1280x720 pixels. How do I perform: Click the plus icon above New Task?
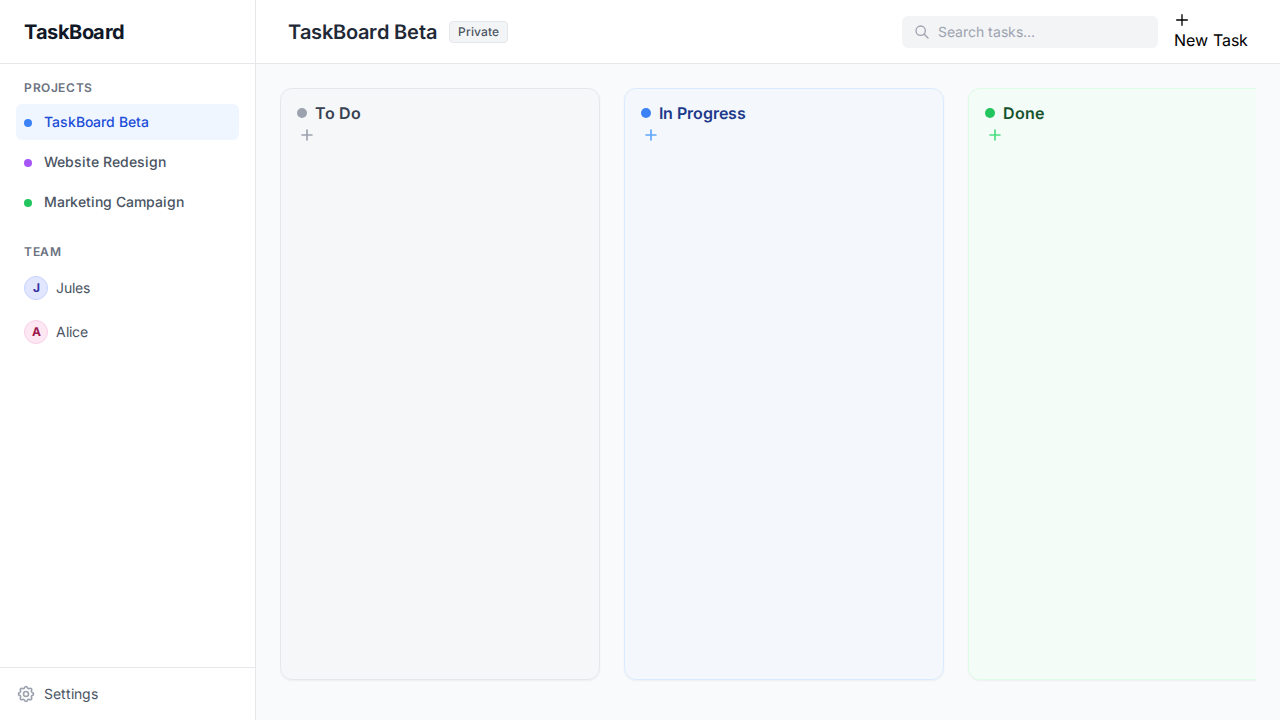pyautogui.click(x=1181, y=19)
